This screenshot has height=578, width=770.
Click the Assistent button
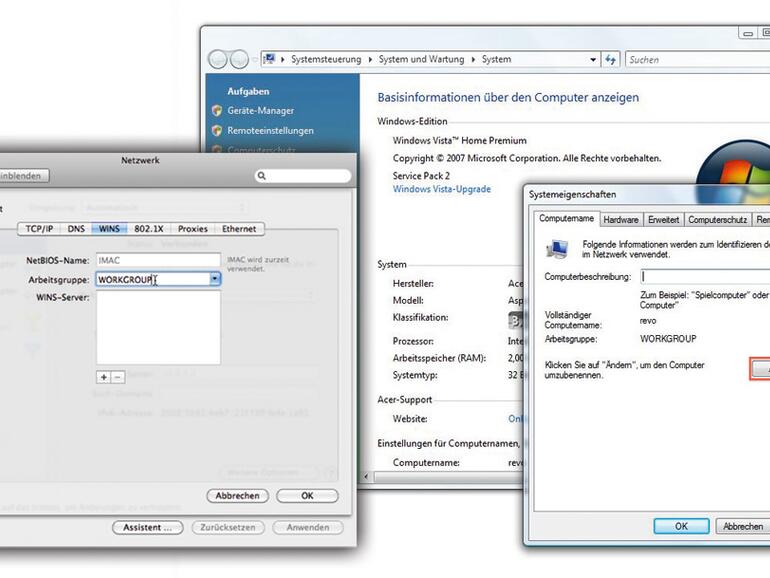click(x=147, y=527)
